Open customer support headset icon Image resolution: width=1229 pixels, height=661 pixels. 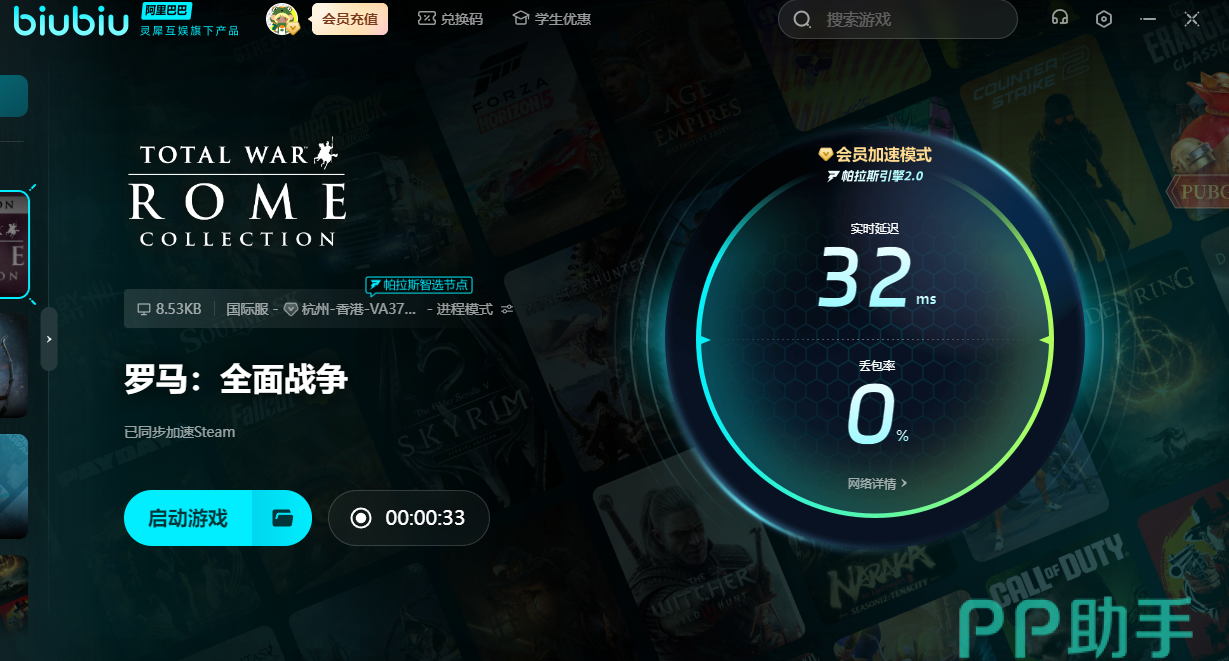(1060, 19)
